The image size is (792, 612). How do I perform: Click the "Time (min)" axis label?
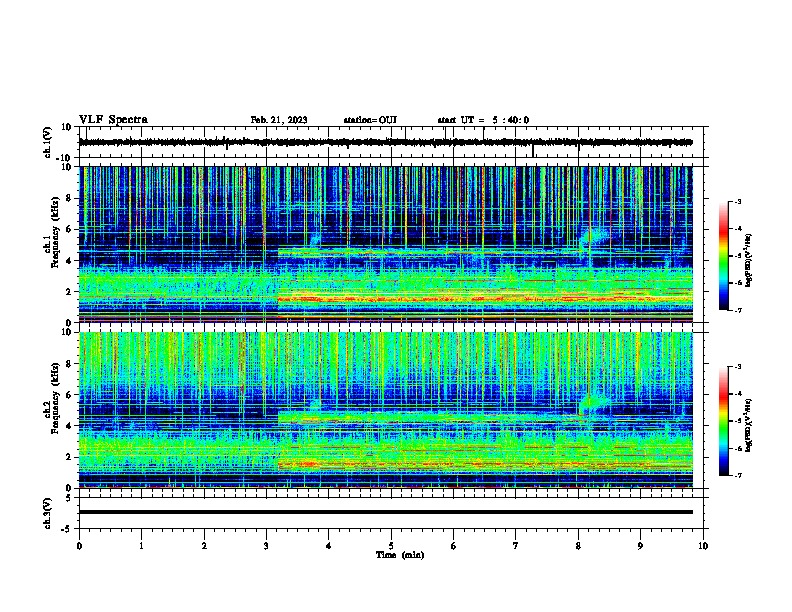[400, 555]
